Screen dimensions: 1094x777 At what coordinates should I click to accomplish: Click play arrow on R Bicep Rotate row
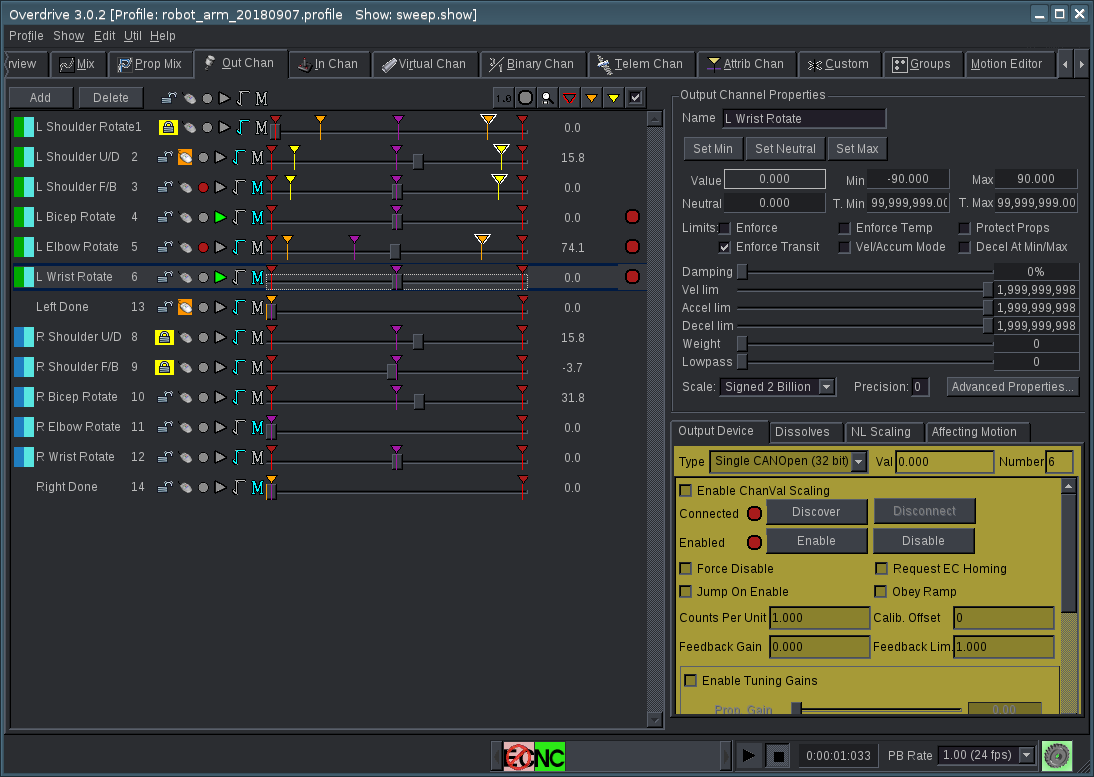(220, 398)
